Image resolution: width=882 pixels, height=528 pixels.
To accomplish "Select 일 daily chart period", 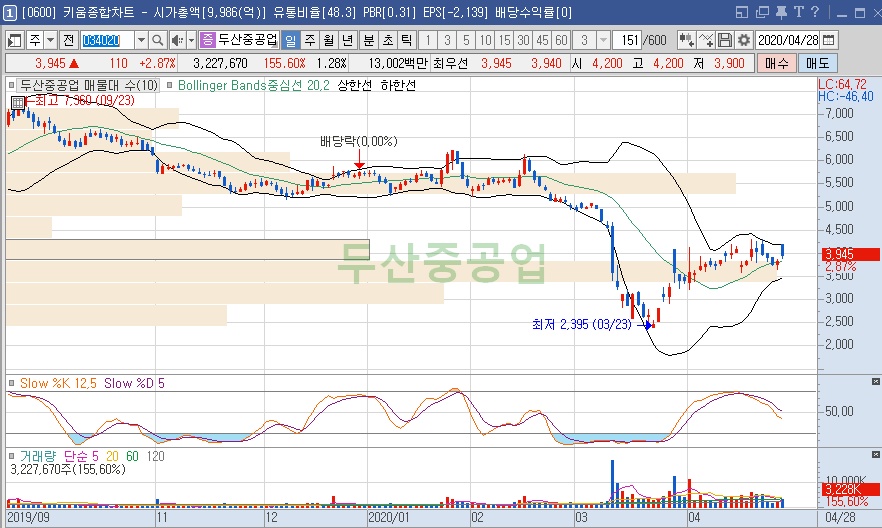I will pos(290,40).
